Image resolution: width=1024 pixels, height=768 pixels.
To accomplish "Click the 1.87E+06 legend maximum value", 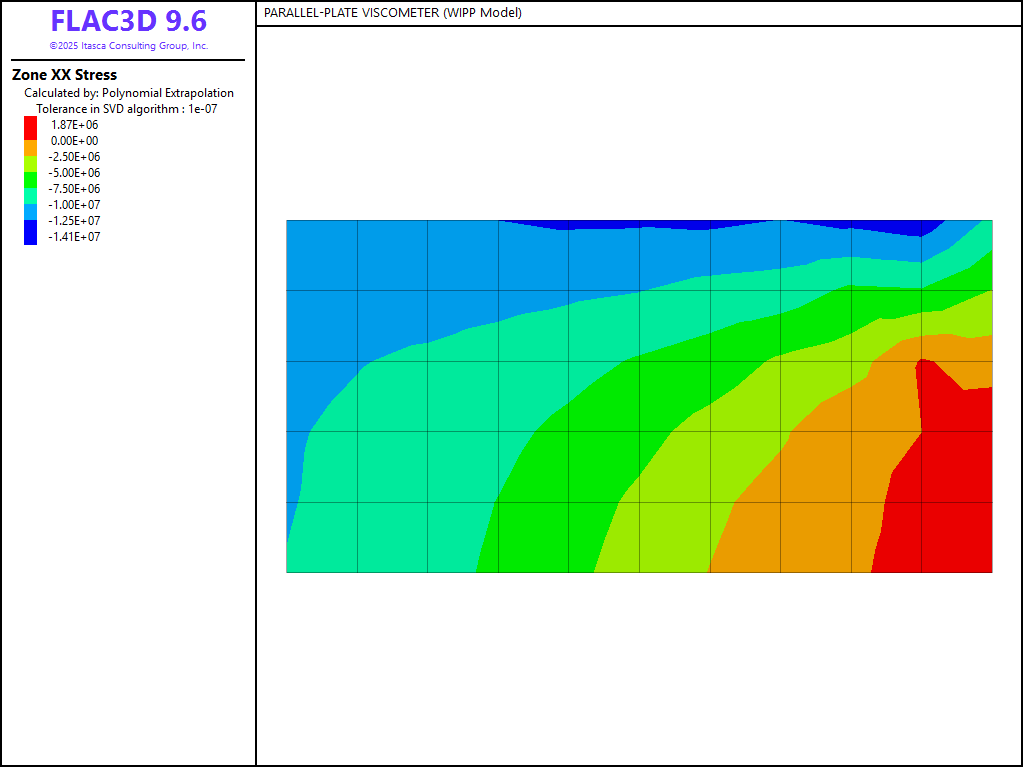I will (75, 125).
